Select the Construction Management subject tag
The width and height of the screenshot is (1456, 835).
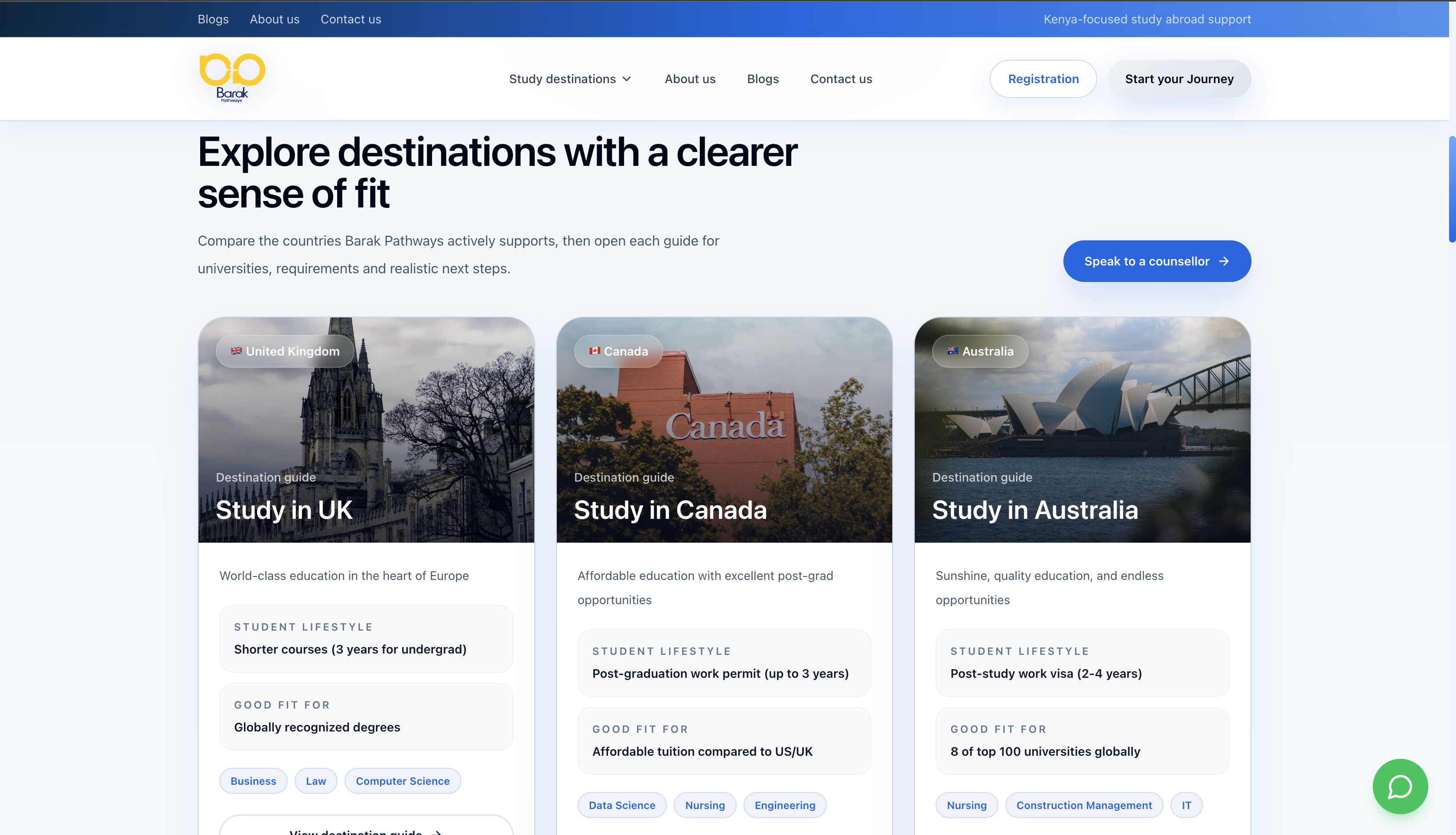tap(1084, 805)
